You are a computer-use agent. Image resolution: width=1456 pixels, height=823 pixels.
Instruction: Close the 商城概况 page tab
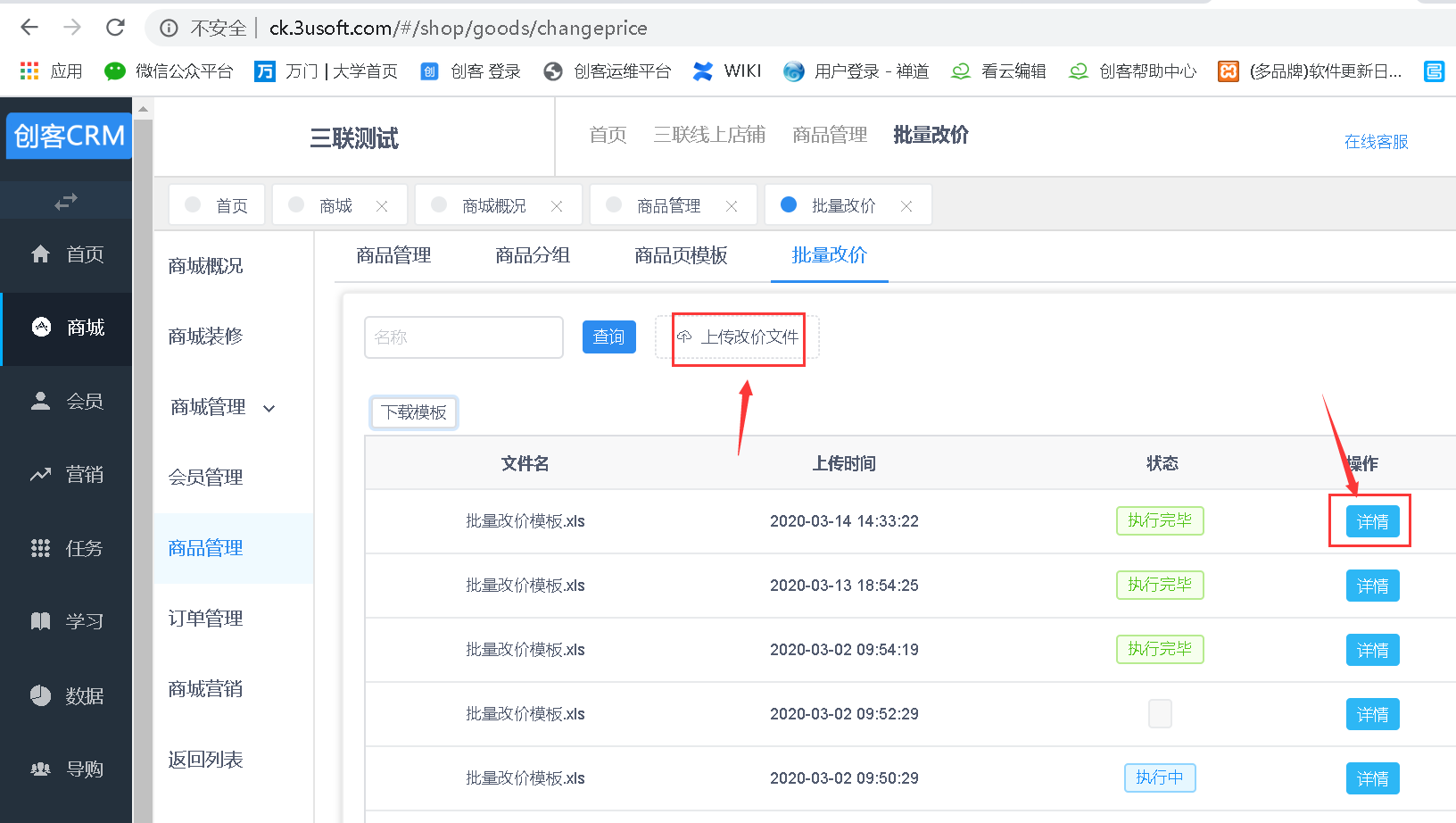[557, 206]
